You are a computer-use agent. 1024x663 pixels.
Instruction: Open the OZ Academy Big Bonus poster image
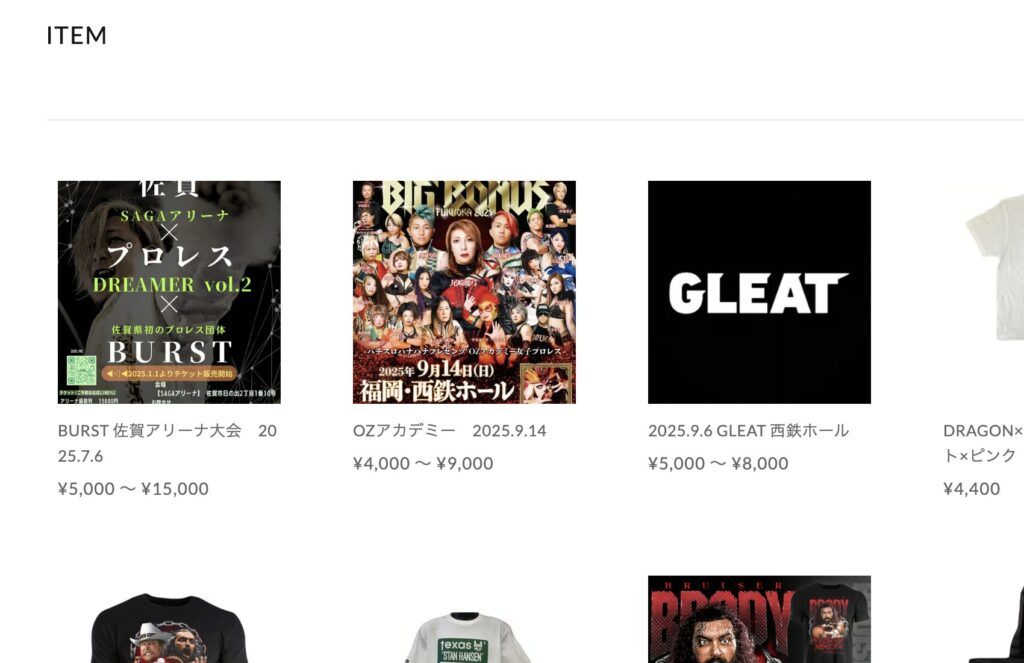[464, 292]
